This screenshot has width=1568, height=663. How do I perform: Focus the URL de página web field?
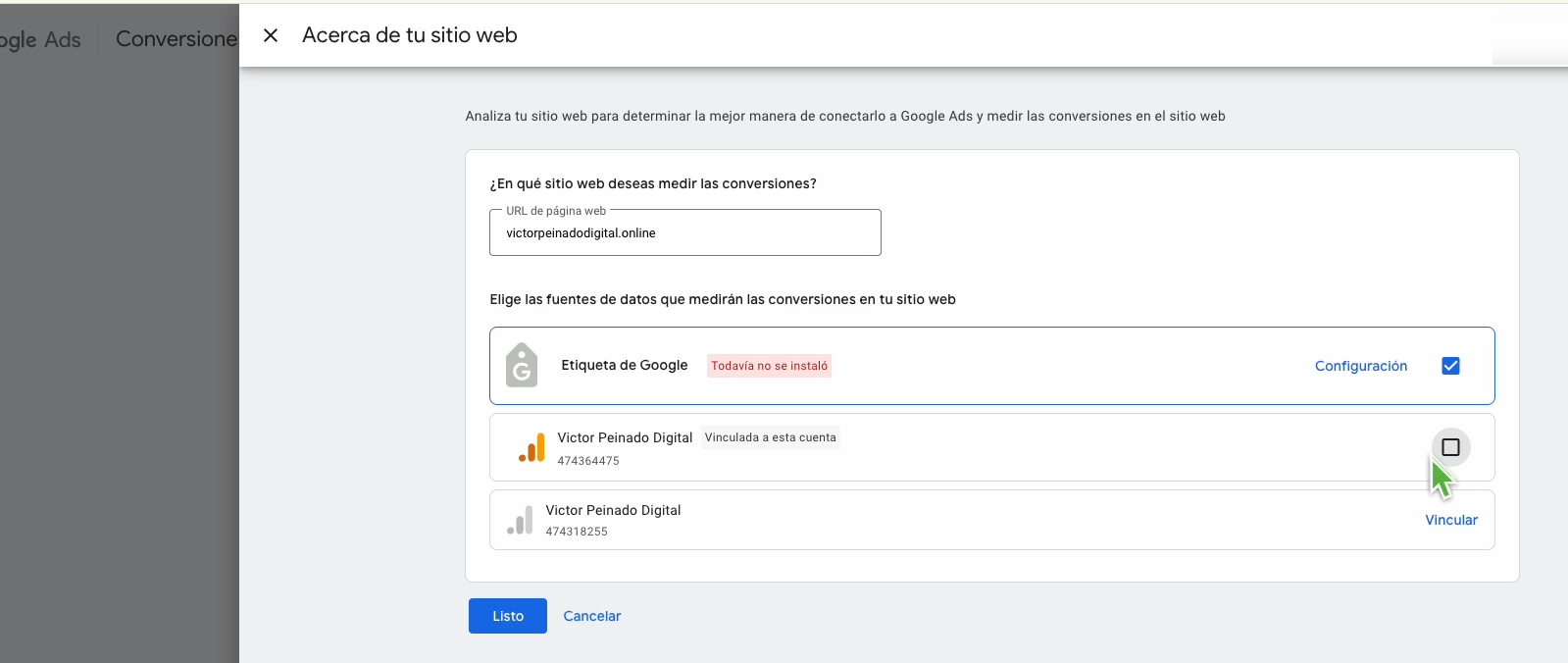[x=684, y=233]
